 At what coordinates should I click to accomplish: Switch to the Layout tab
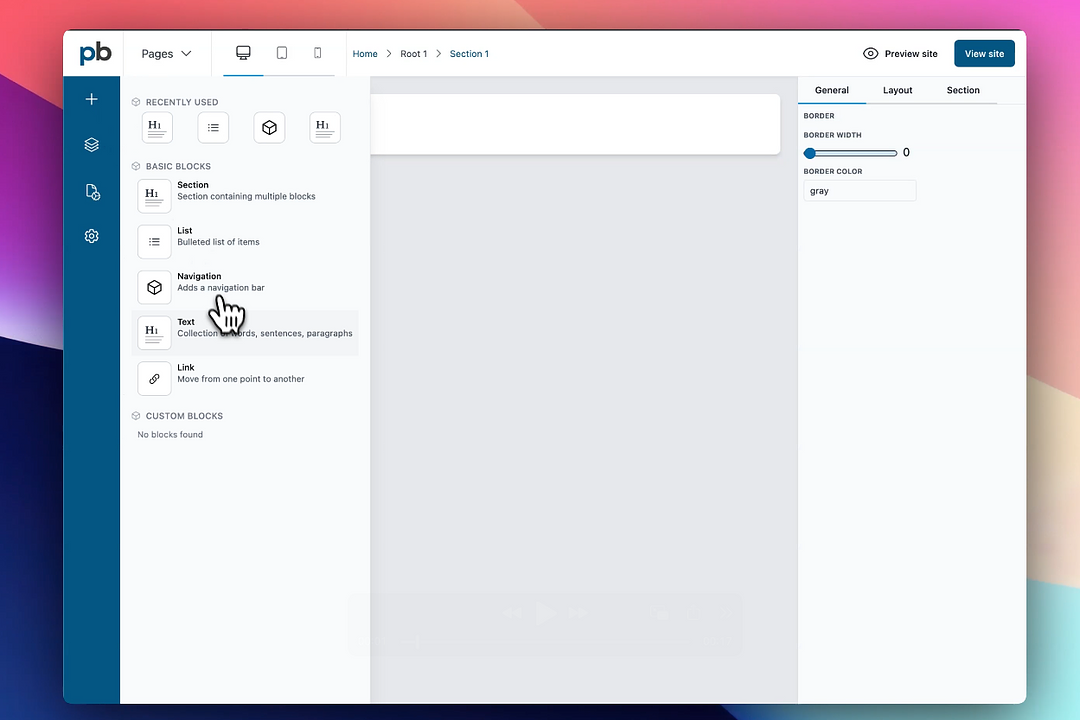(897, 90)
